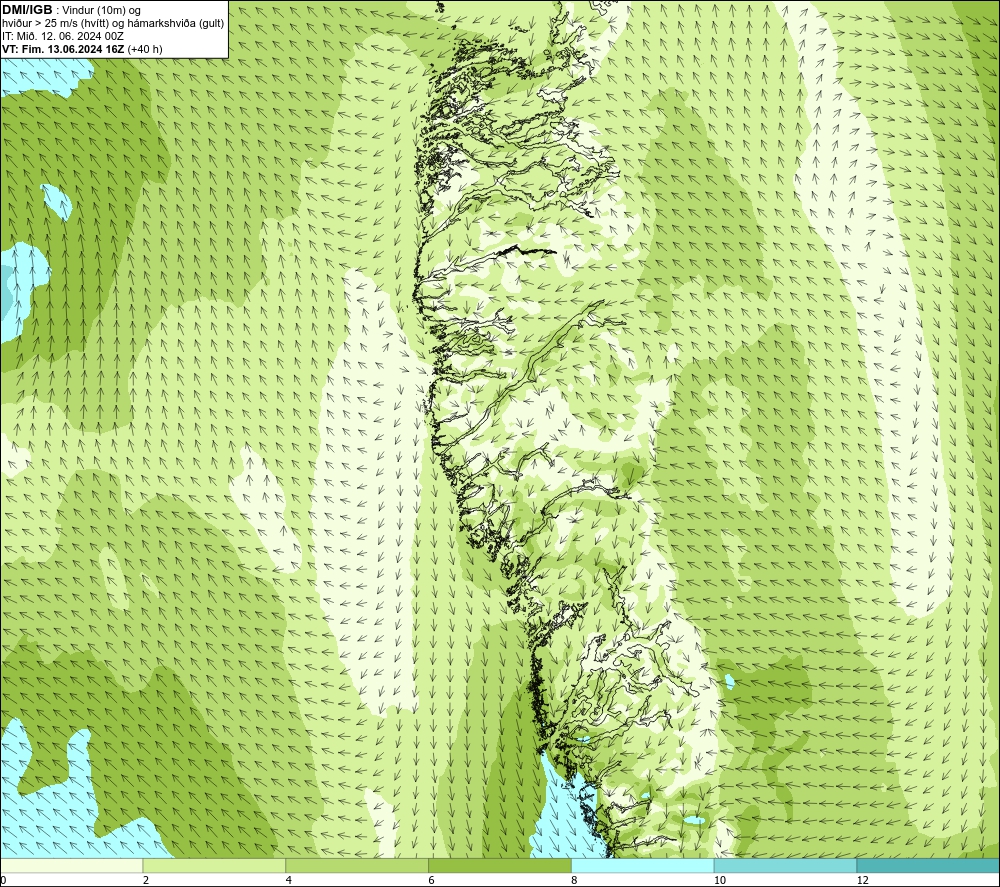Click the 4–6 m/s green legend swatch

click(357, 866)
